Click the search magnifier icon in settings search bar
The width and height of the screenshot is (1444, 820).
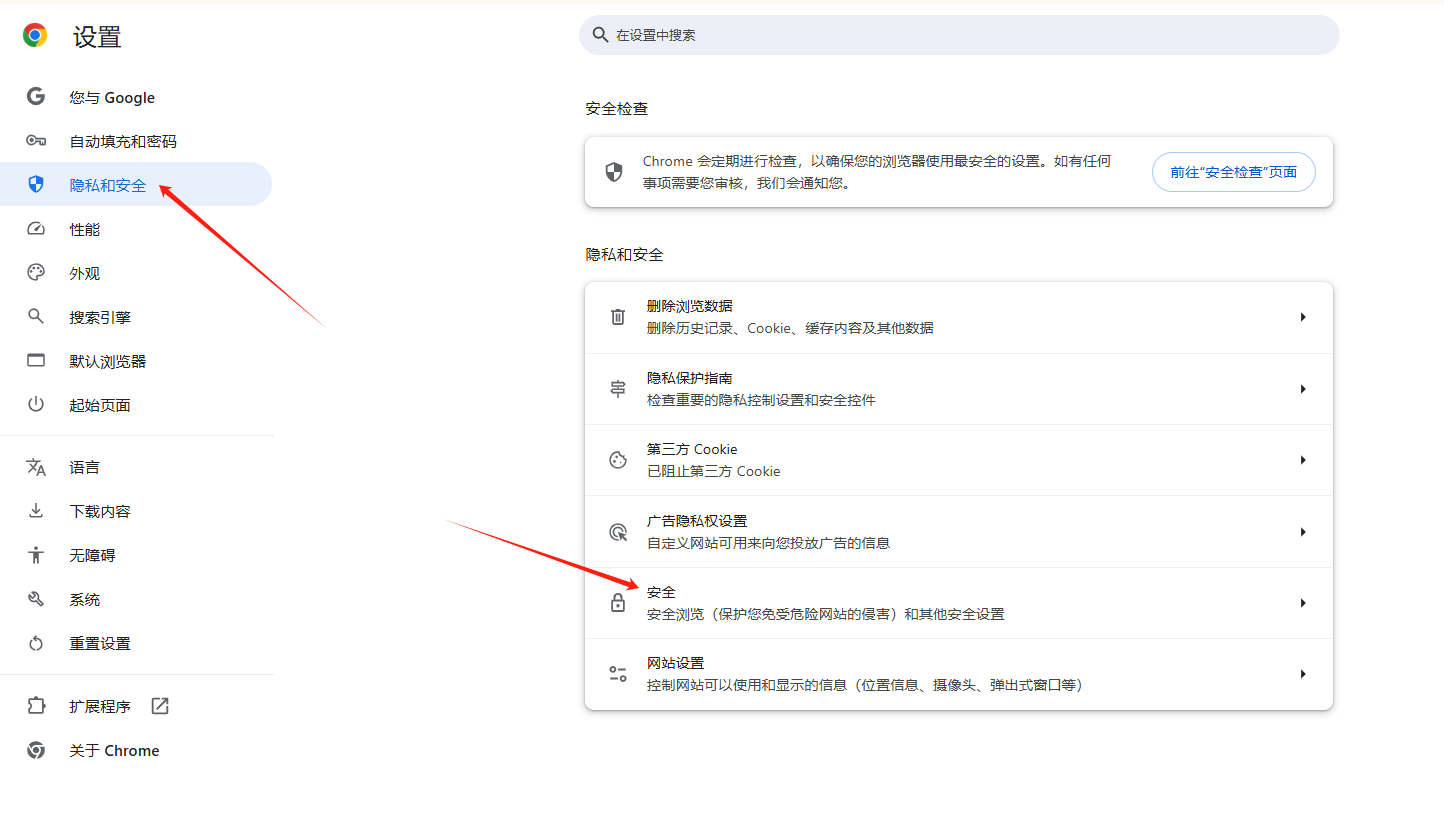pyautogui.click(x=600, y=35)
